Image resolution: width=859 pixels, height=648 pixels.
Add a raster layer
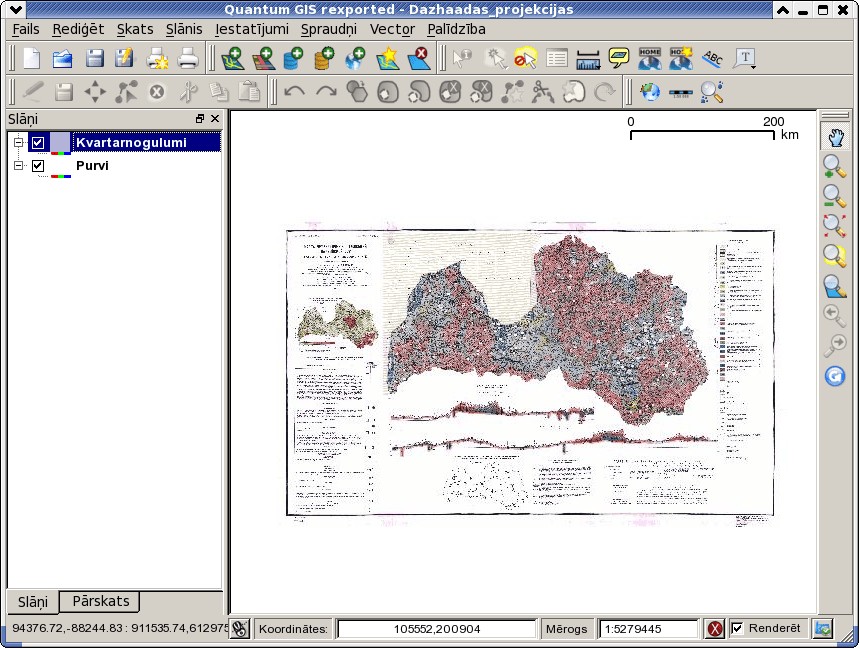[x=264, y=58]
